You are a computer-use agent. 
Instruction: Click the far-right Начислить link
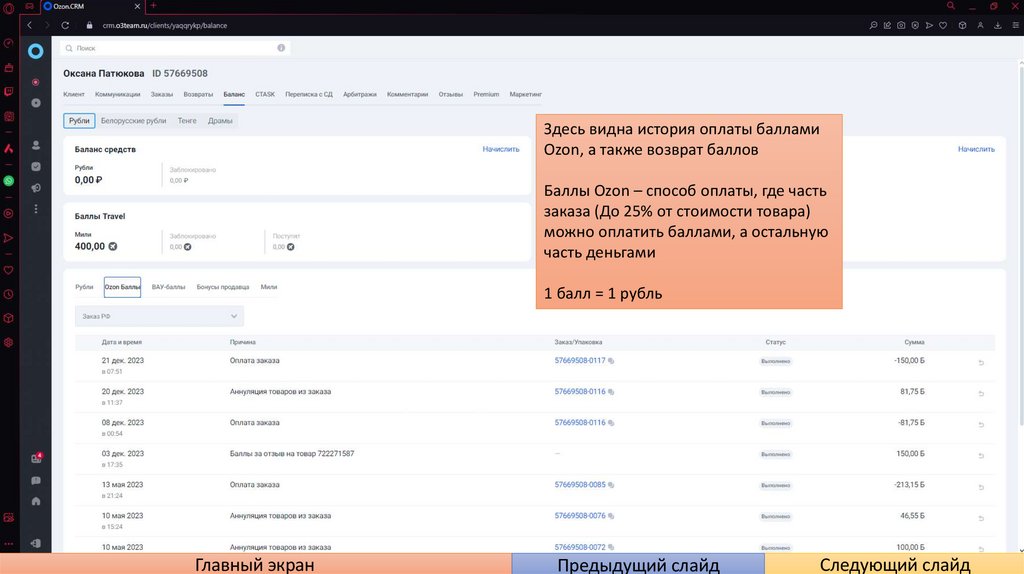976,149
